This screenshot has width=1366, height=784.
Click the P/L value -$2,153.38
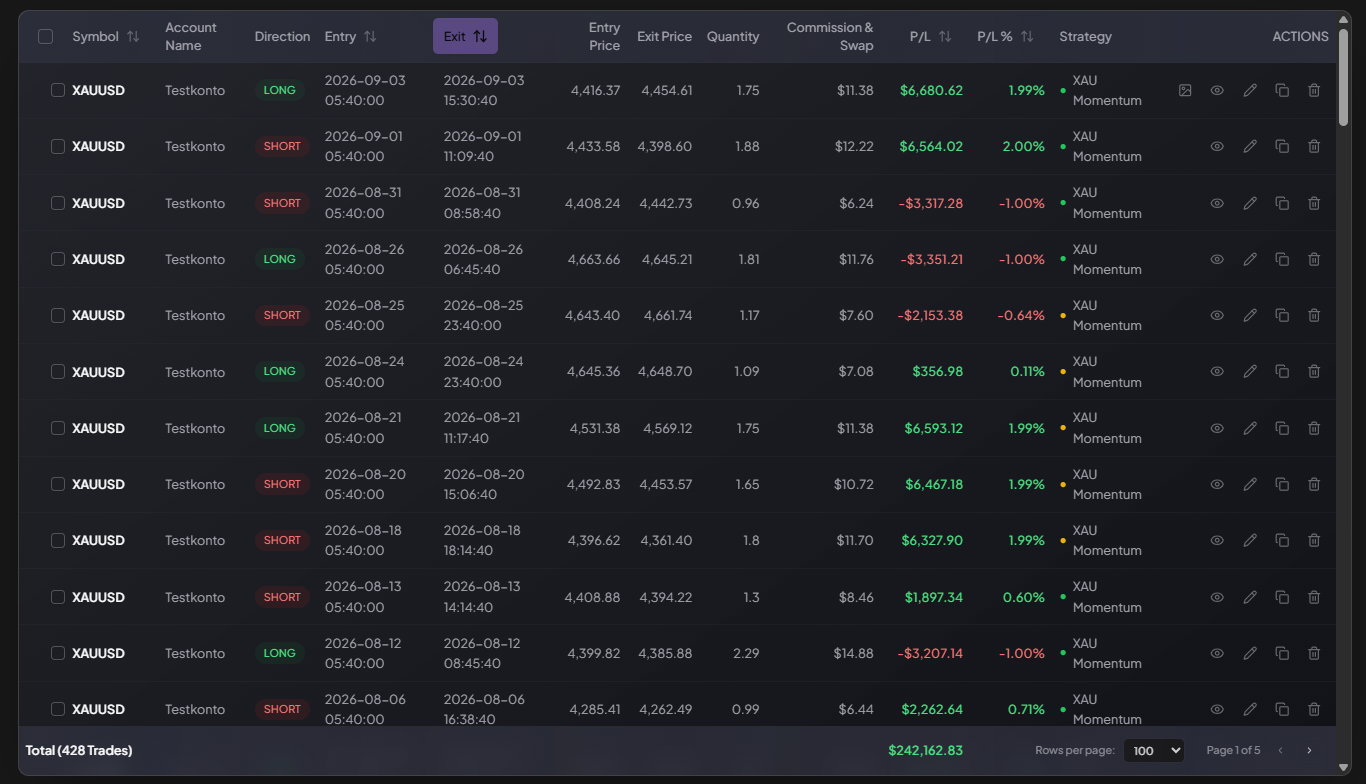[930, 315]
